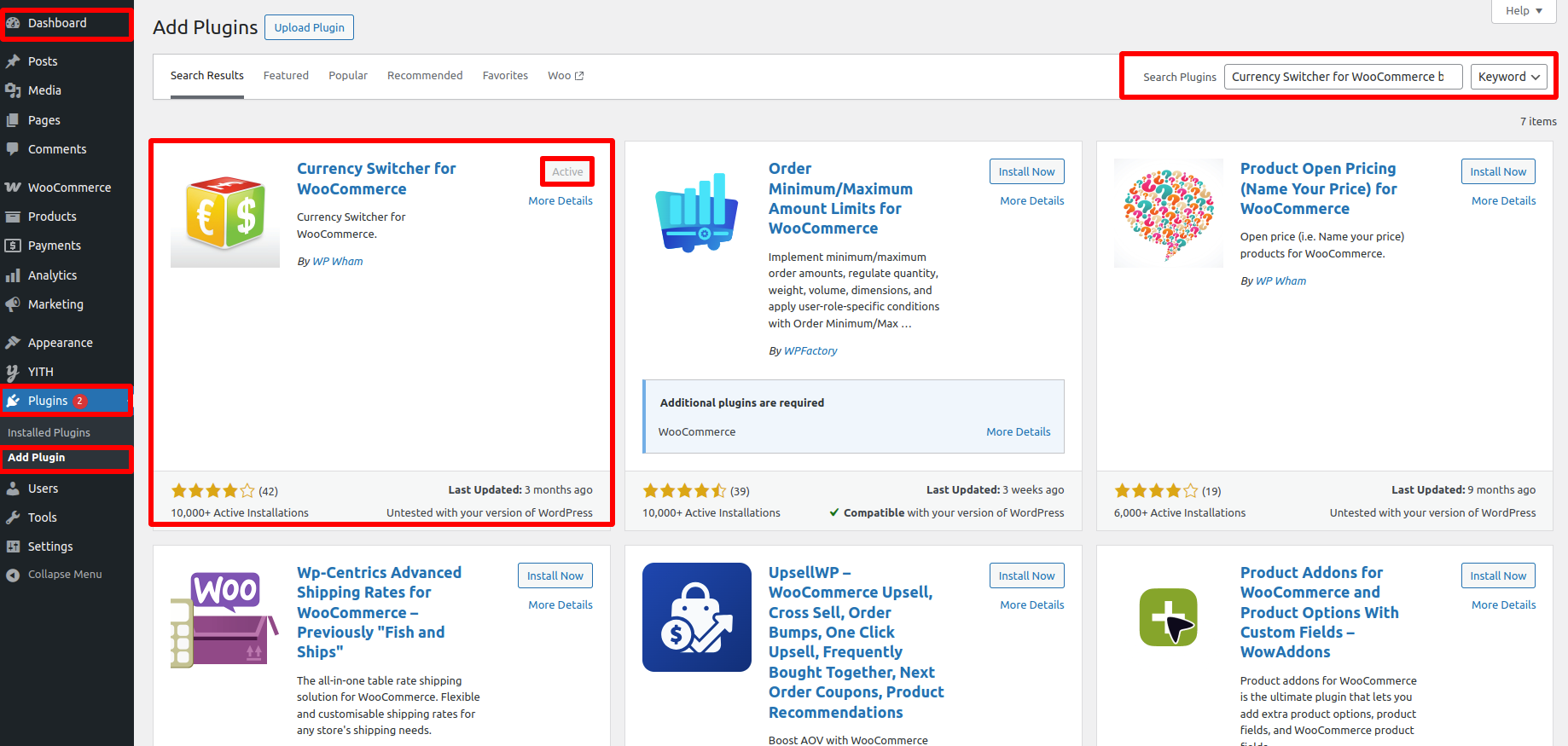
Task: Click the Appearance paintbrush icon
Action: pyautogui.click(x=13, y=343)
